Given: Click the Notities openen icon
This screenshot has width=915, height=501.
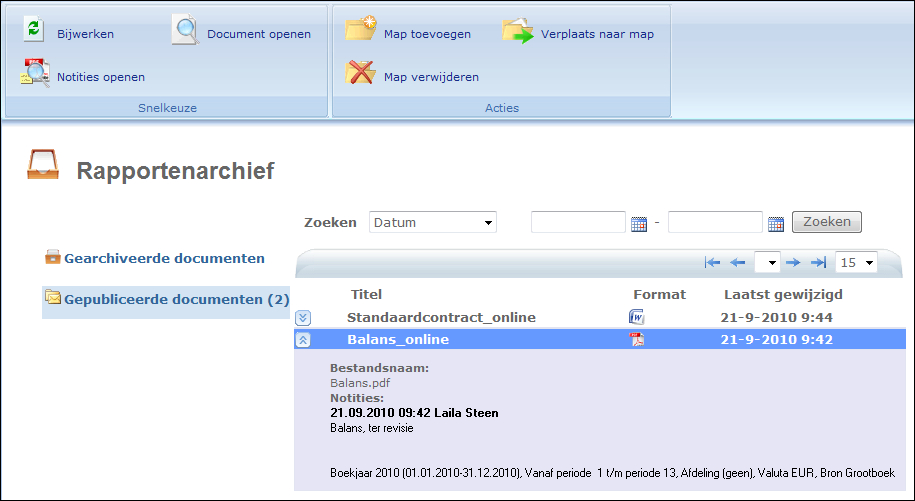Looking at the screenshot, I should [34, 73].
